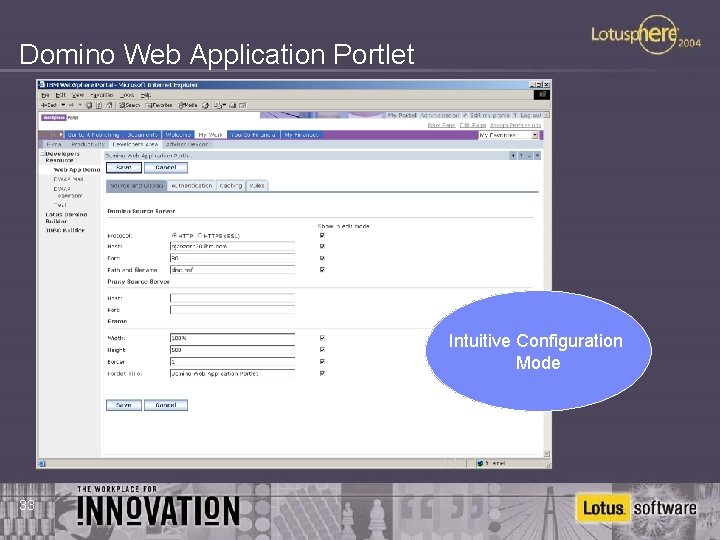This screenshot has height=540, width=720.
Task: Toggle the show-in-edit-mode checkbox for the Domino Host
Action: coord(322,246)
